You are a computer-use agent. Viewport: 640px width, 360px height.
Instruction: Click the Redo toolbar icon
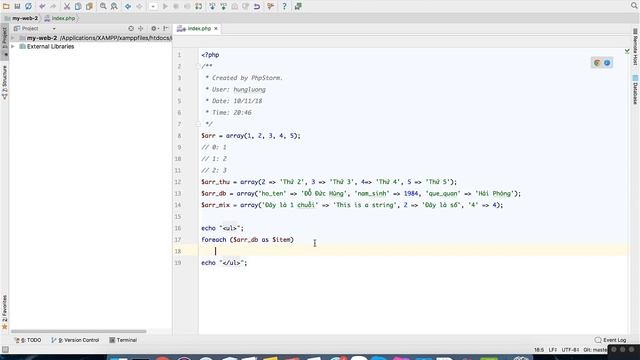53,6
